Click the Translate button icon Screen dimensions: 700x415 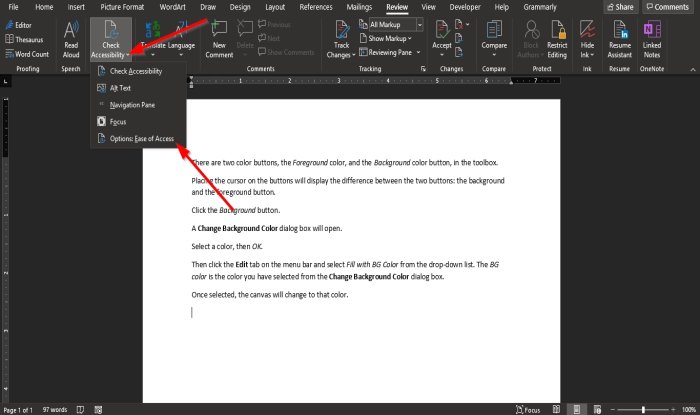coord(153,29)
